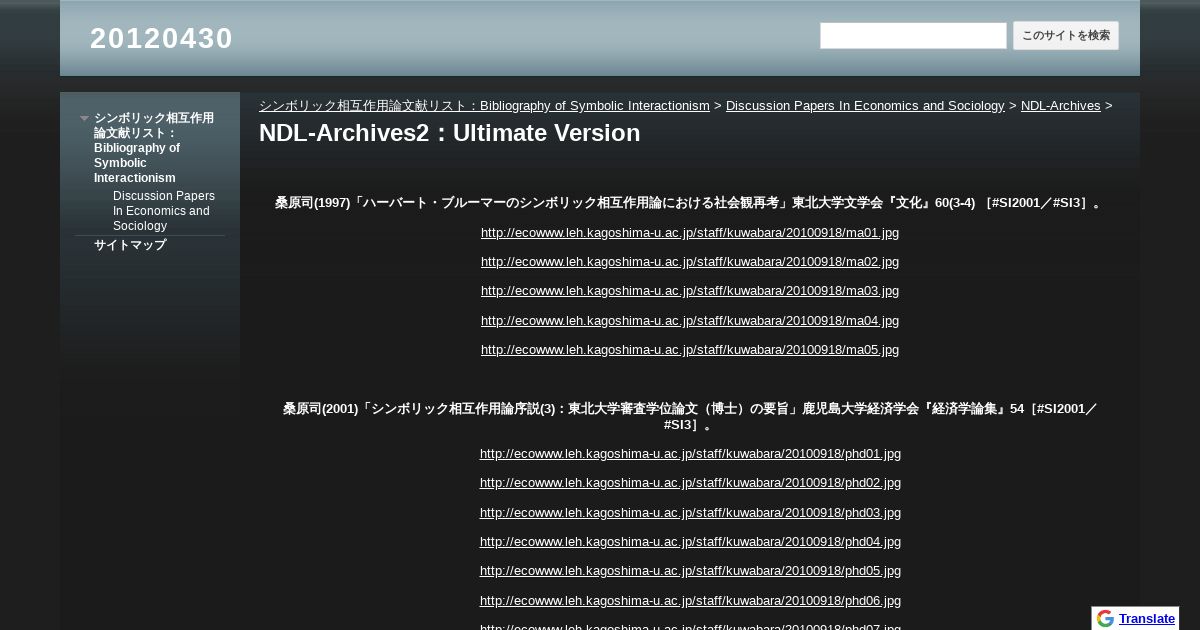Click the 20120430 site title
The width and height of the screenshot is (1200, 630).
pyautogui.click(x=161, y=38)
